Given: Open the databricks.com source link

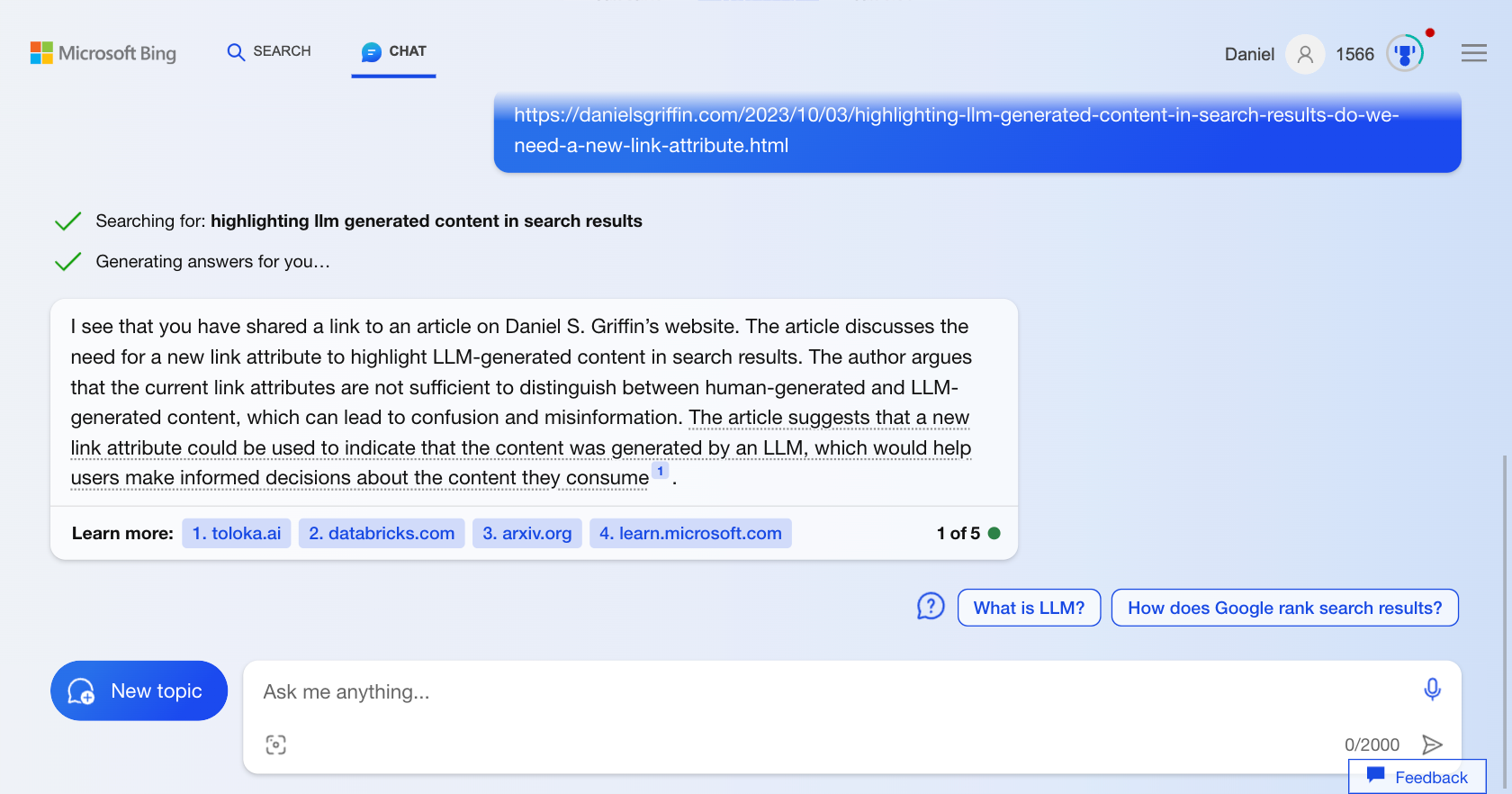Looking at the screenshot, I should tap(382, 533).
